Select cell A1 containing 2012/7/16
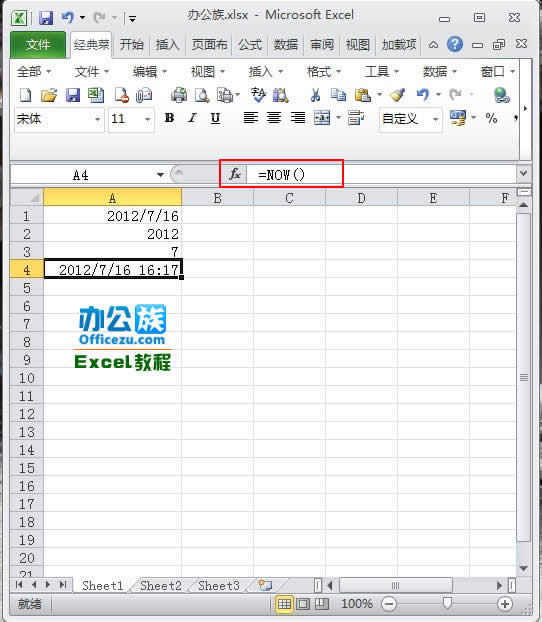 point(112,216)
